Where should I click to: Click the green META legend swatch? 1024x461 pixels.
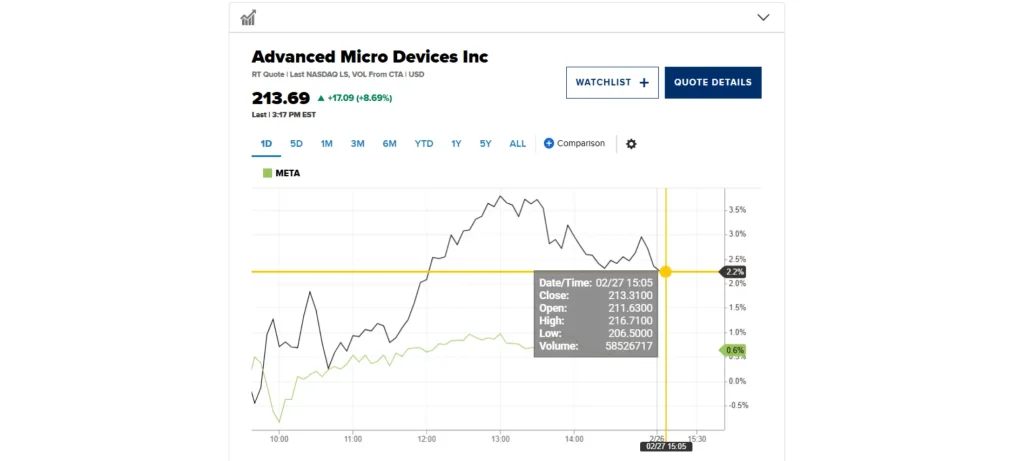[267, 173]
